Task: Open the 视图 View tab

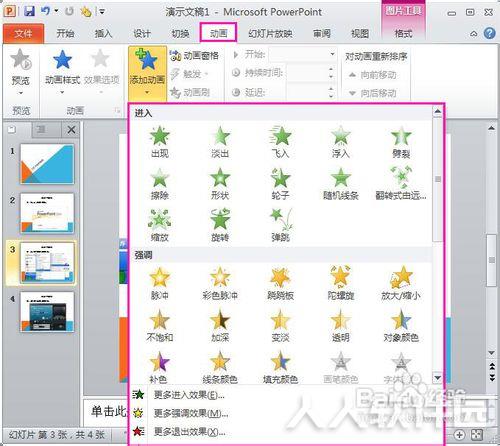Action: coord(360,34)
